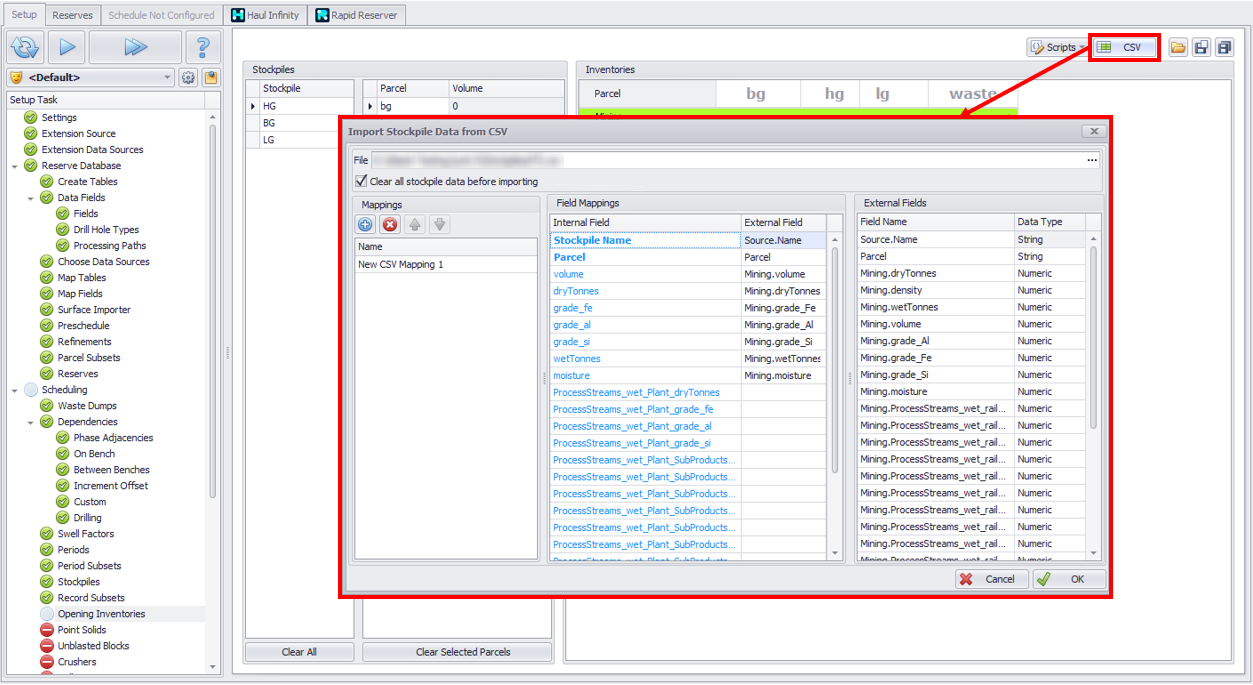This screenshot has width=1253, height=685.
Task: Open the Scripts dropdown button
Action: [1057, 47]
